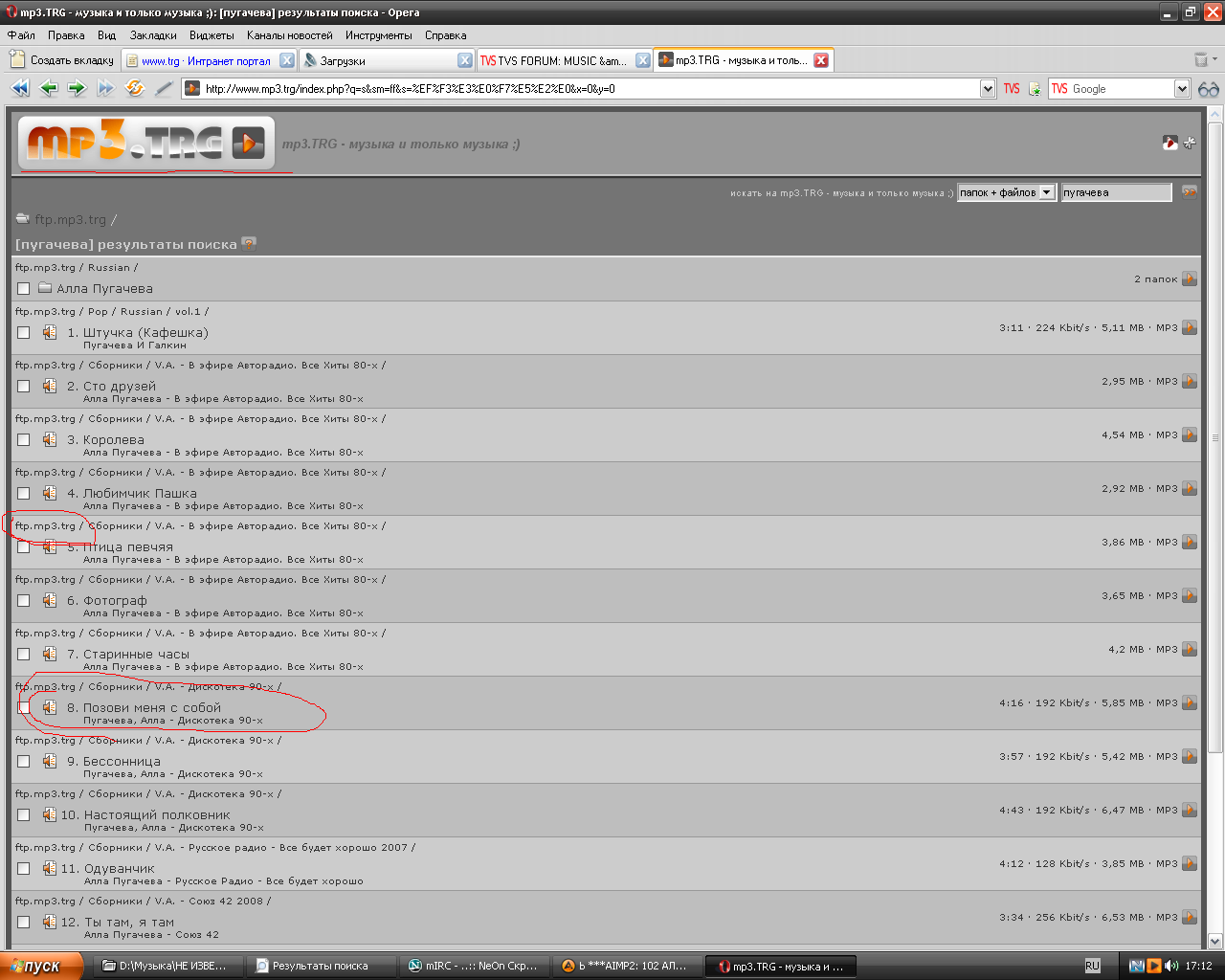
Task: Click the rewind navigation icon in toolbar
Action: pyautogui.click(x=20, y=88)
